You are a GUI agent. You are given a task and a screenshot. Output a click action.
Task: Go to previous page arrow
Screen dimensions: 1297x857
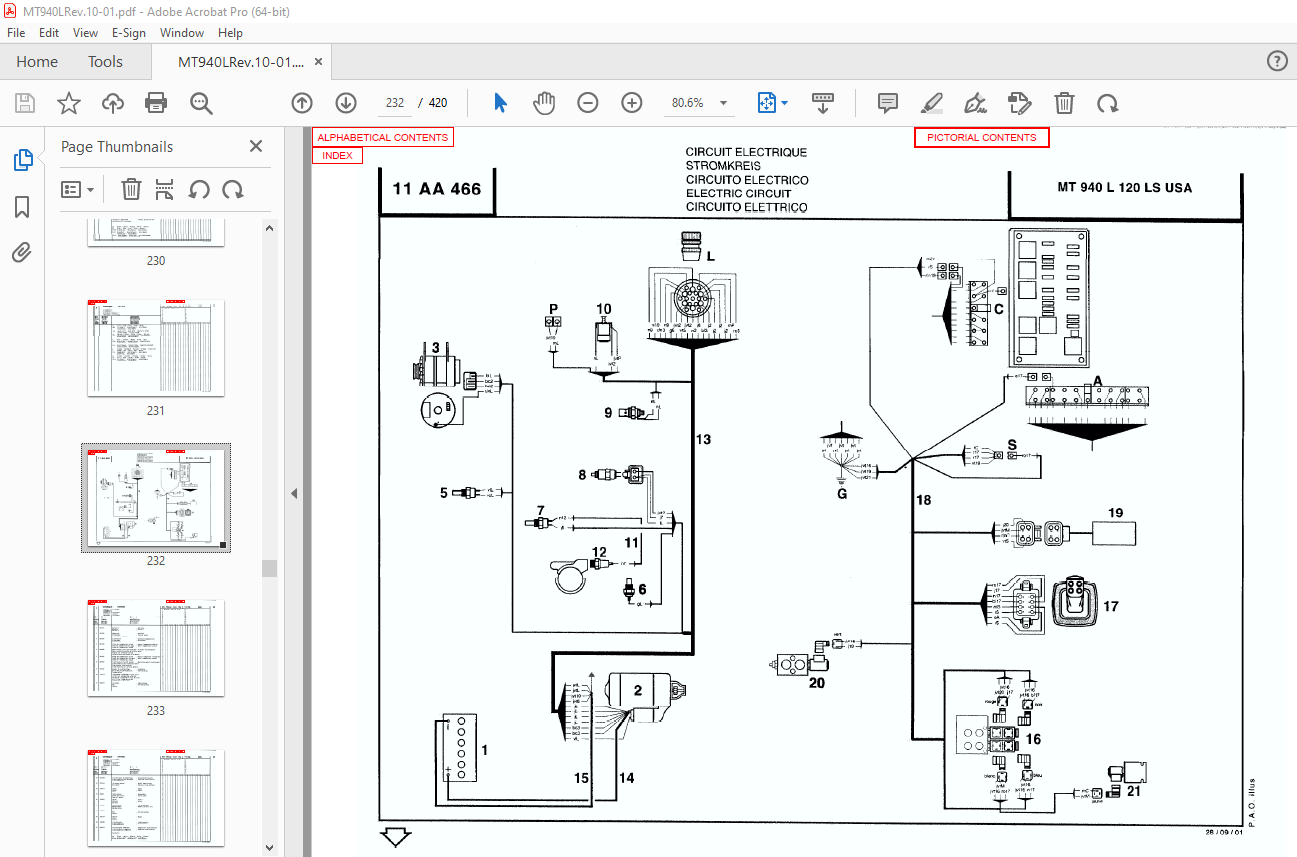302,103
